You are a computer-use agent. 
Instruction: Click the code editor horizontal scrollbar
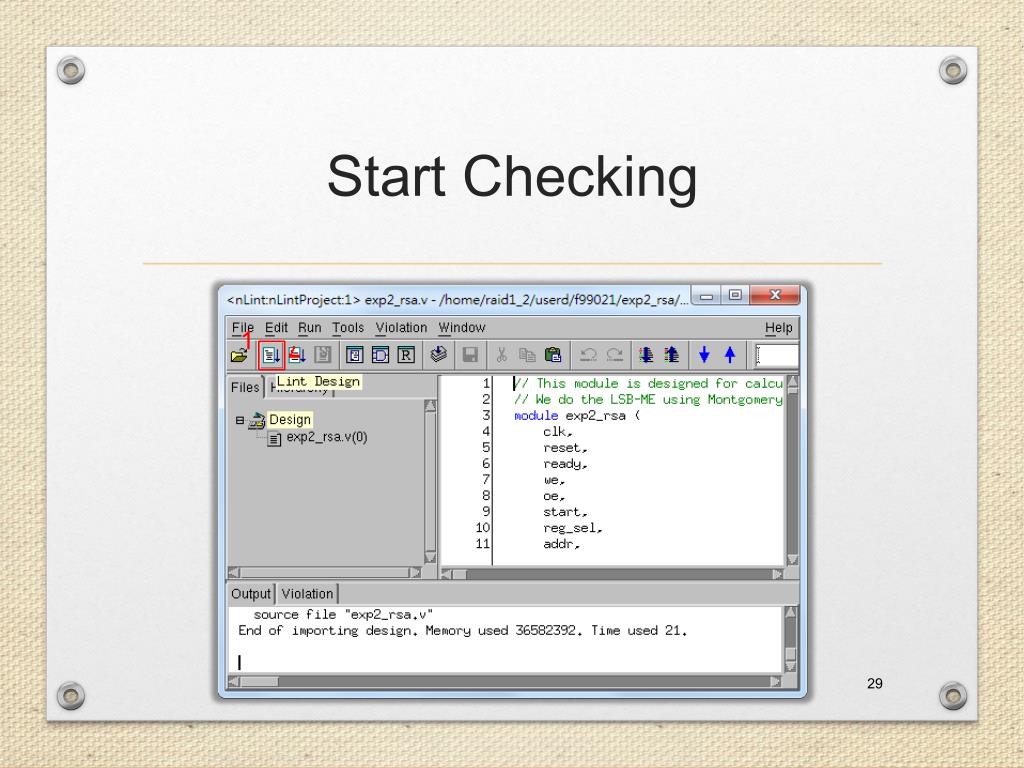click(612, 574)
